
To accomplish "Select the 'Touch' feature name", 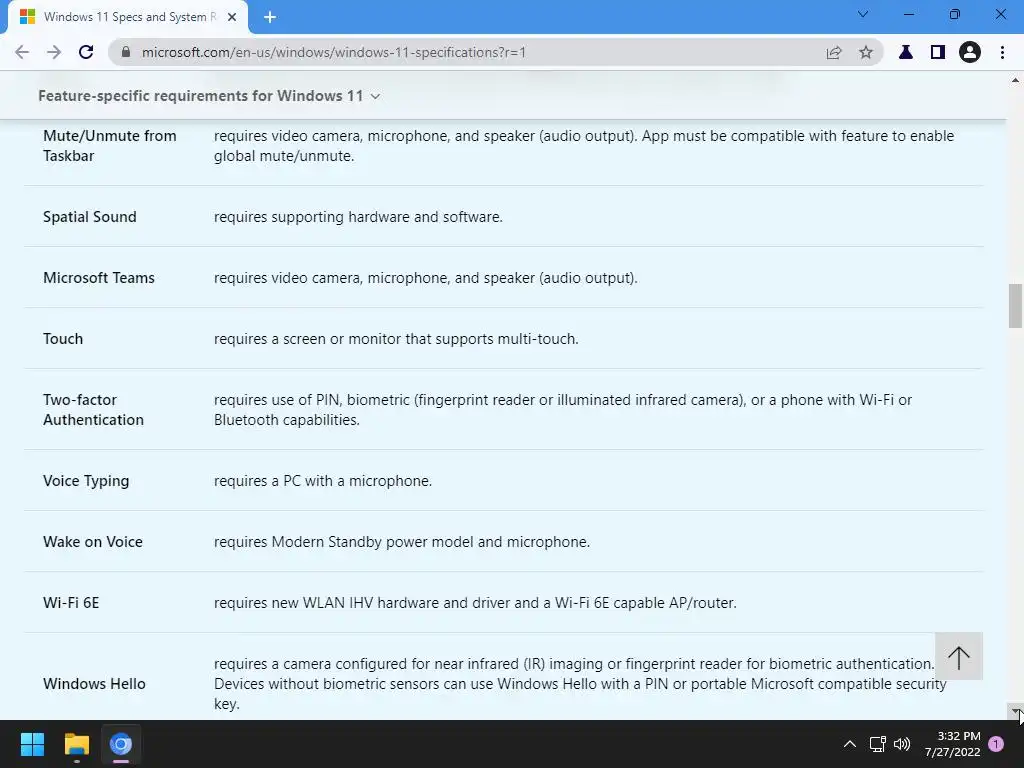I will (x=63, y=339).
